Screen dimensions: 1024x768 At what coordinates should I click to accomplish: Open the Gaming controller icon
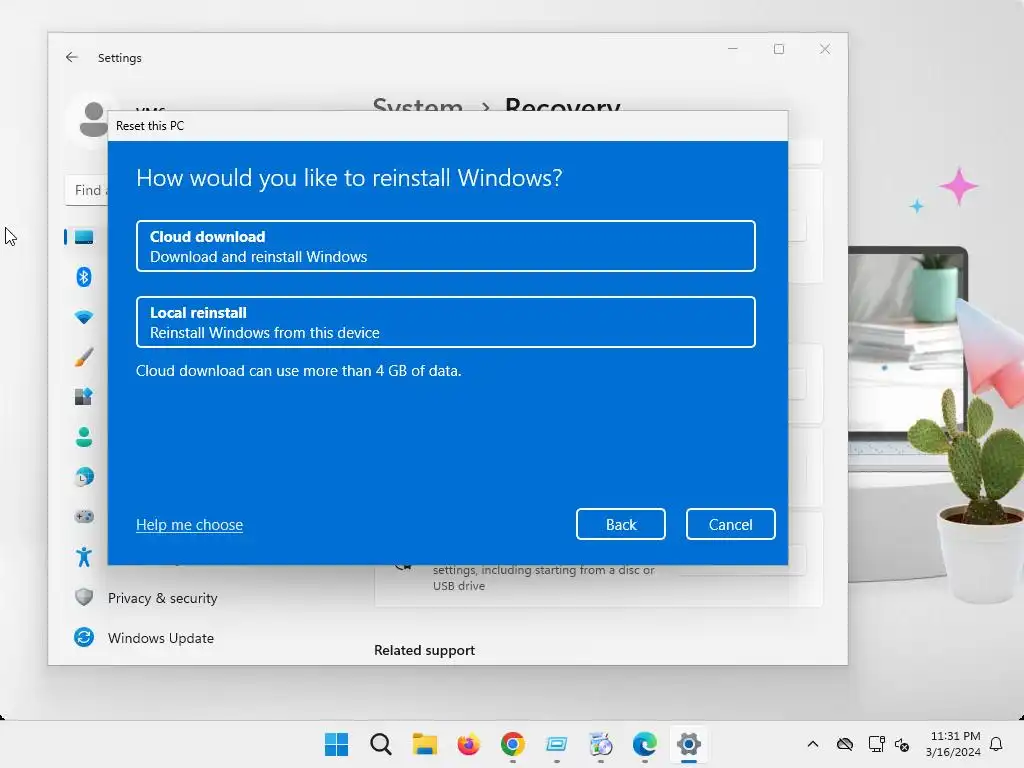84,517
